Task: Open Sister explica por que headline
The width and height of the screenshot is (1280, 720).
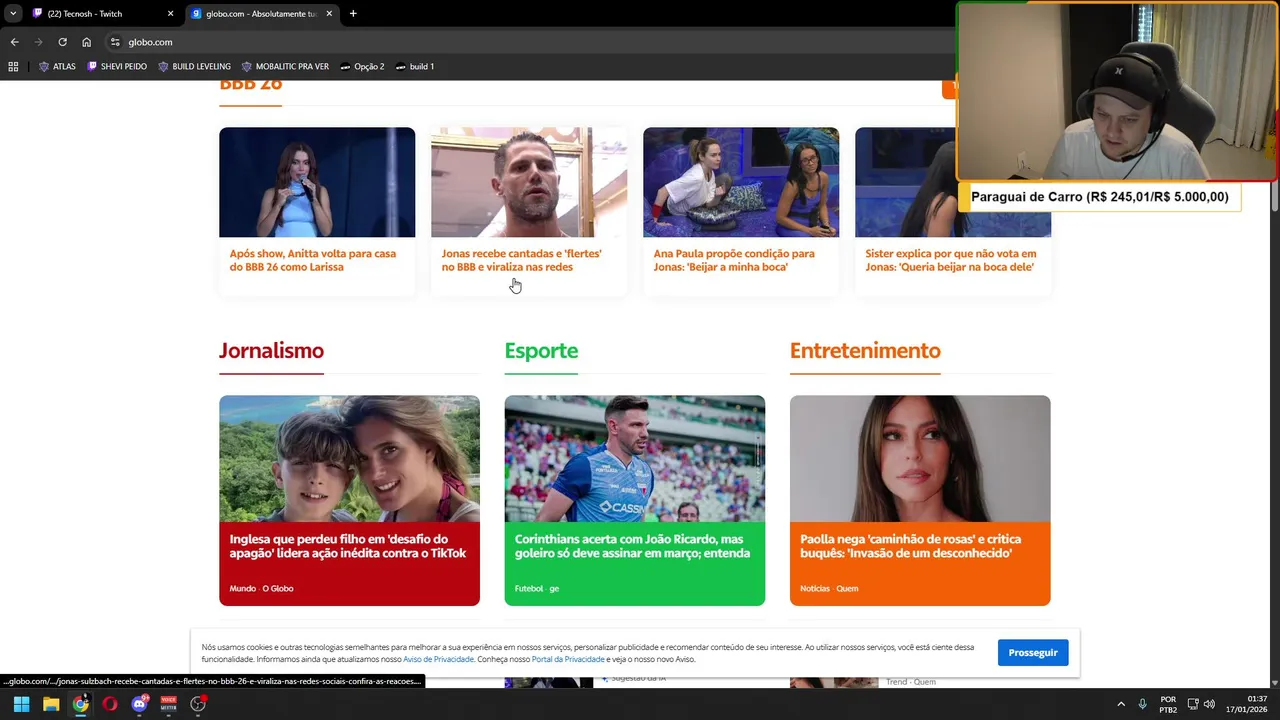Action: pyautogui.click(x=950, y=260)
